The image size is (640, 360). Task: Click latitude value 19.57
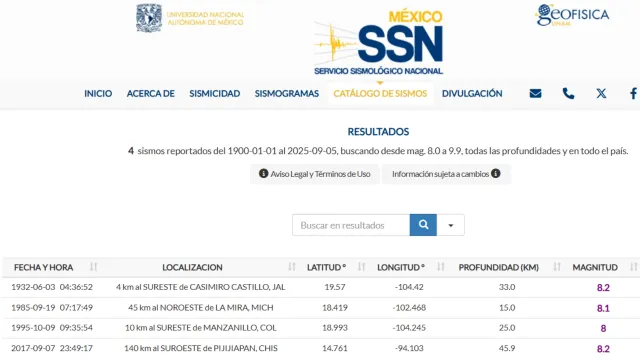pos(335,287)
